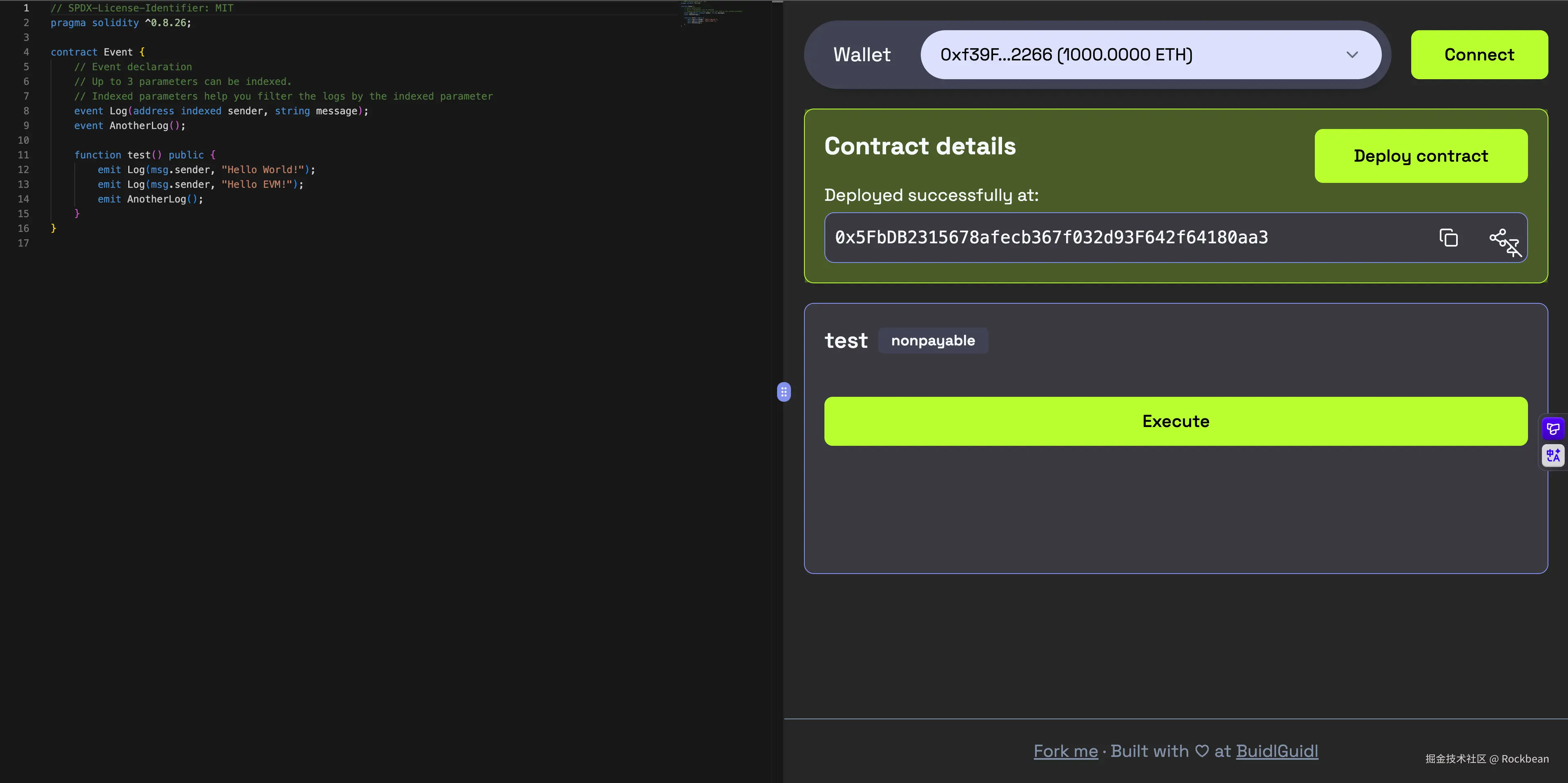Click the page translation icon in the right sidebar
Viewport: 1568px width, 783px height.
(x=1552, y=455)
